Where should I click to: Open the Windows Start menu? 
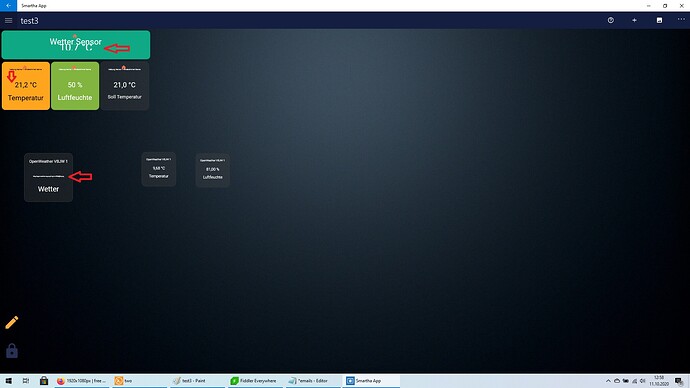coord(8,381)
